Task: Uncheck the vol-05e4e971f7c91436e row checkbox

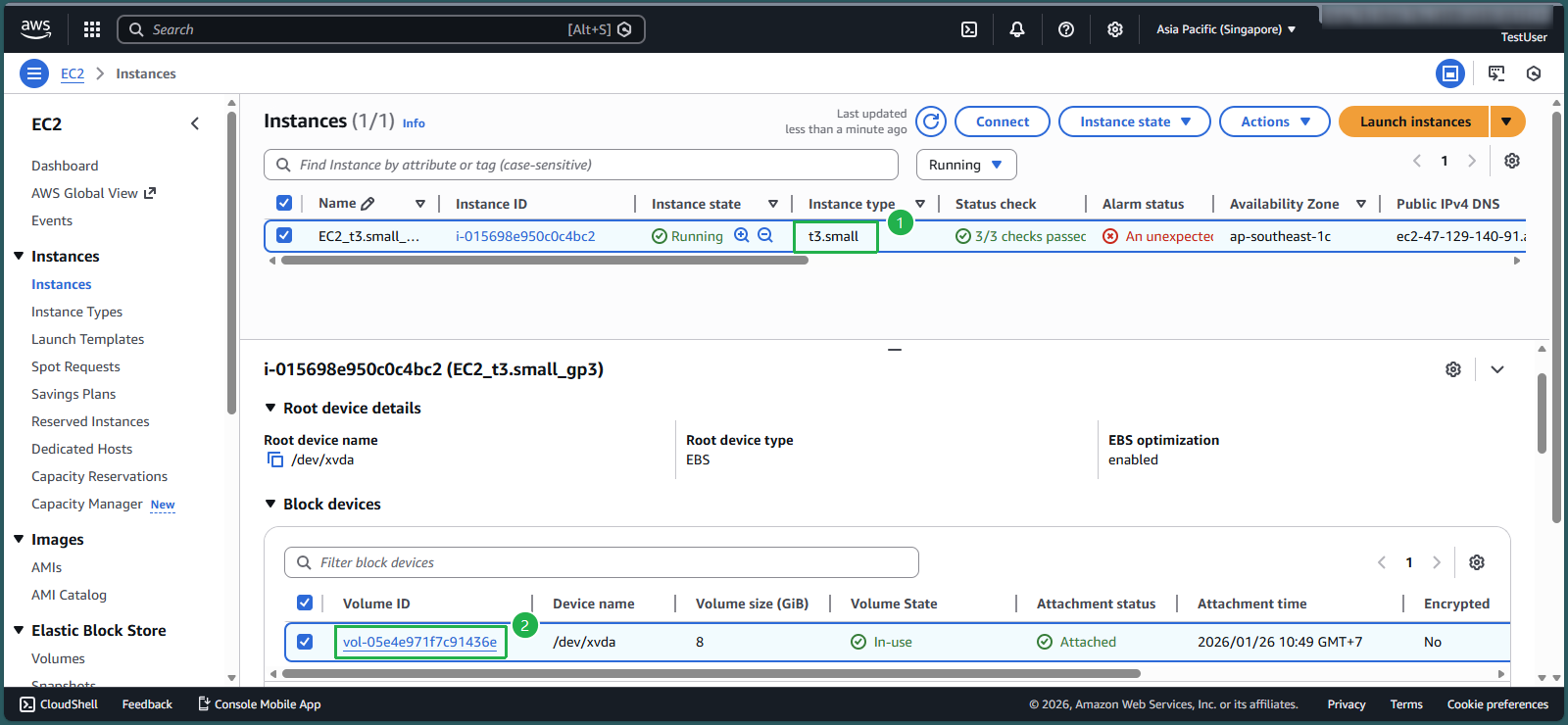Action: 305,642
